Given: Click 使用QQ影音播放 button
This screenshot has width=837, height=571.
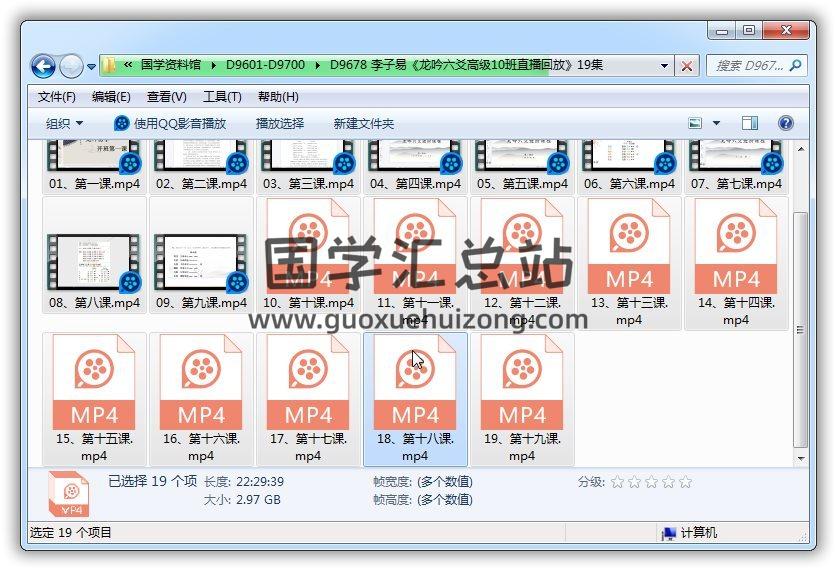Looking at the screenshot, I should pyautogui.click(x=170, y=123).
